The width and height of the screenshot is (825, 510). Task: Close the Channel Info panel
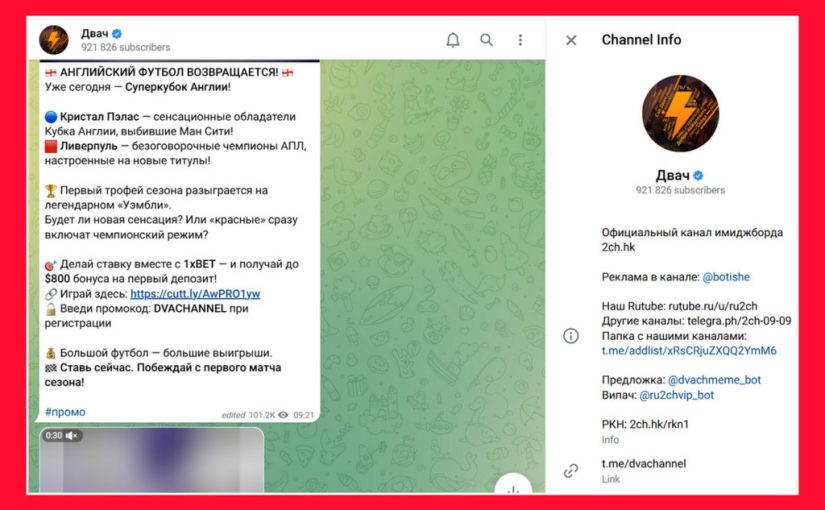[x=571, y=40]
